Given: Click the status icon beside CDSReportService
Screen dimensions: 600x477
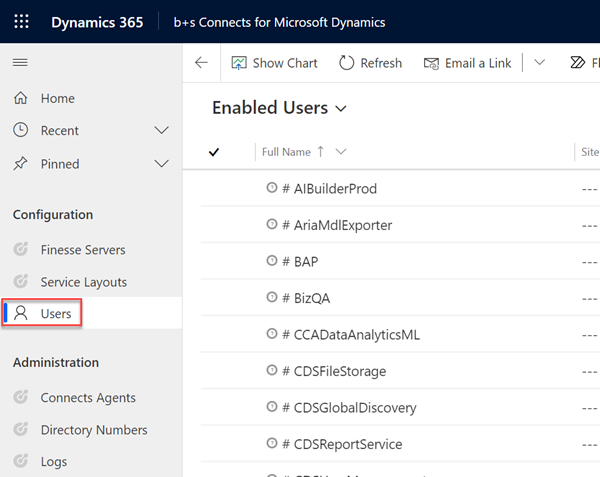Looking at the screenshot, I should pyautogui.click(x=272, y=443).
